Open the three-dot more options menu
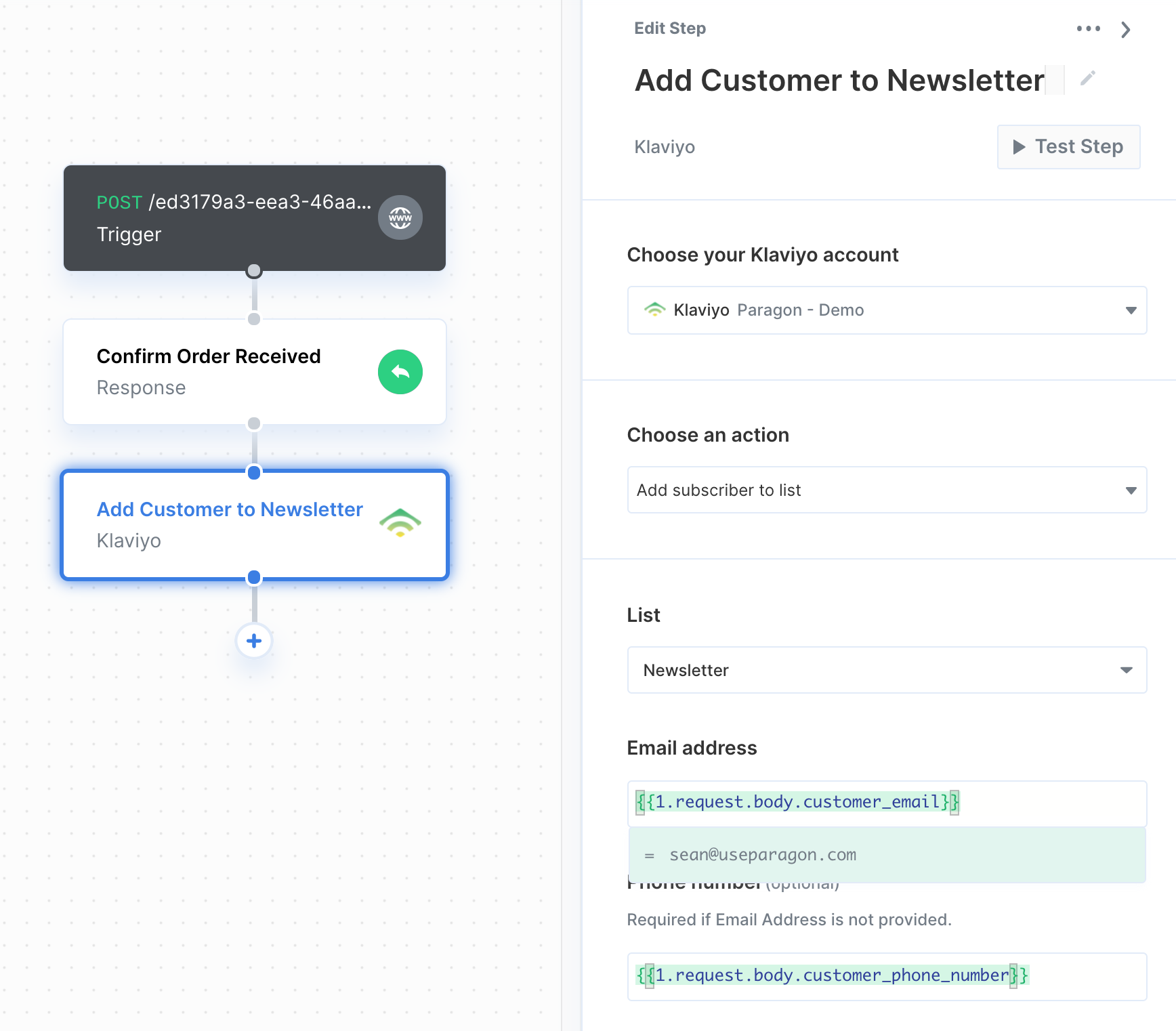 (1089, 28)
